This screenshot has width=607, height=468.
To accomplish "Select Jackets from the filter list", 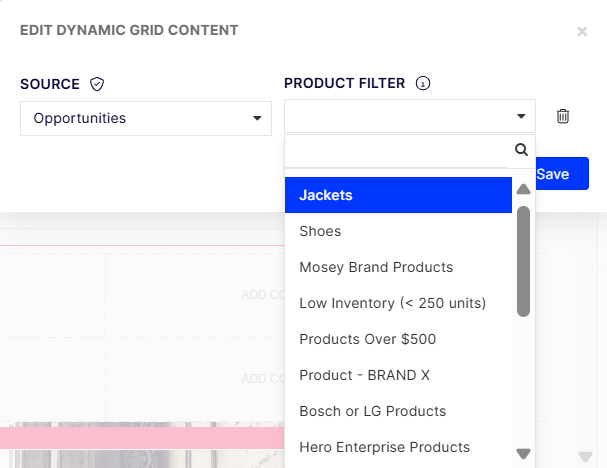I will 398,195.
